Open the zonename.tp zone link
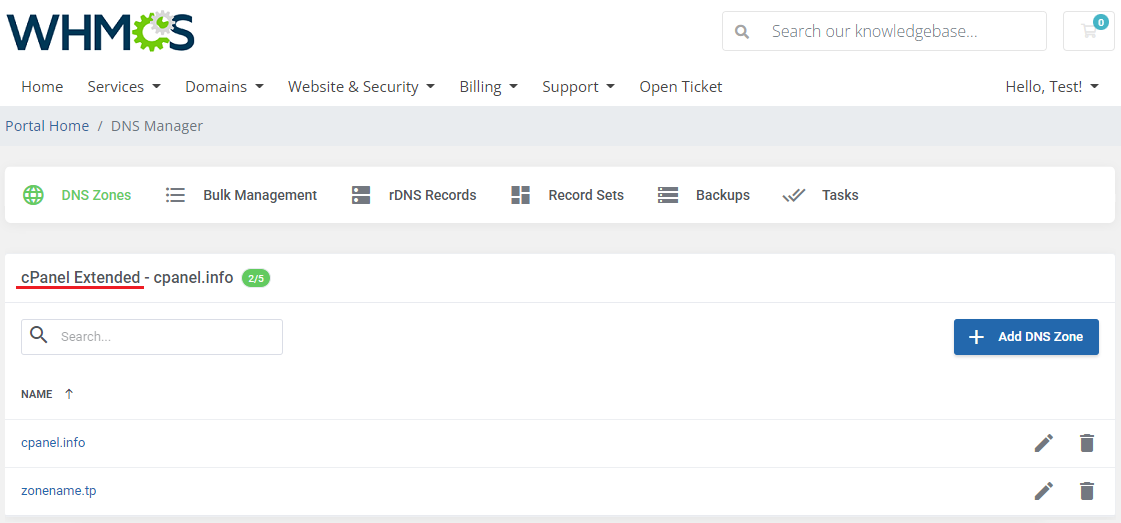The height and width of the screenshot is (523, 1121). click(x=59, y=491)
